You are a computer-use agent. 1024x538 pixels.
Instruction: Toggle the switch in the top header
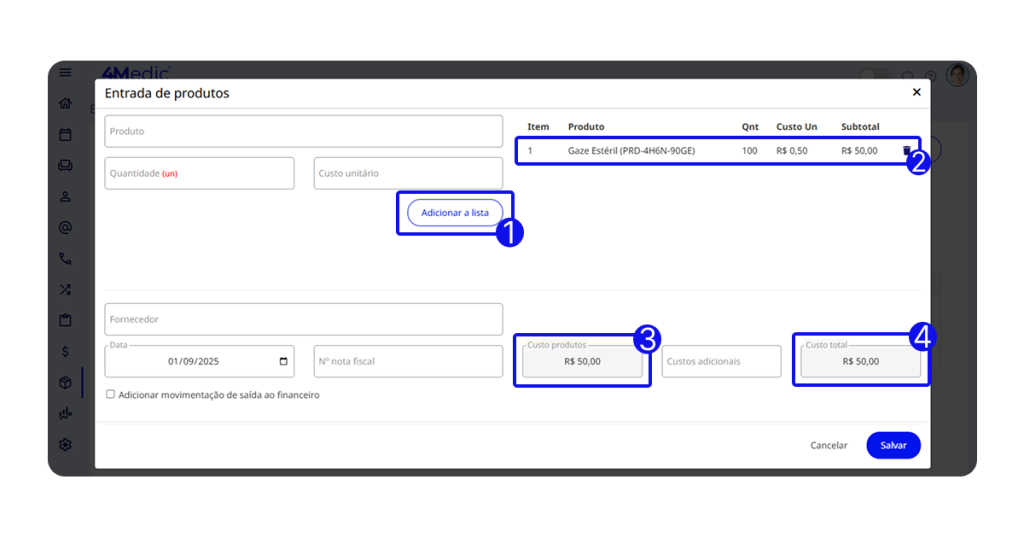(874, 76)
